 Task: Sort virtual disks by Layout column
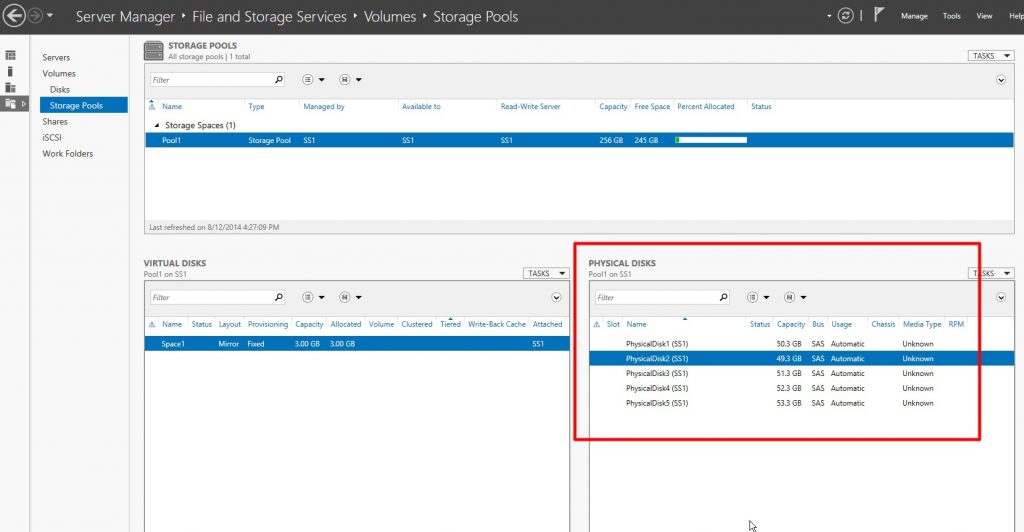[229, 324]
